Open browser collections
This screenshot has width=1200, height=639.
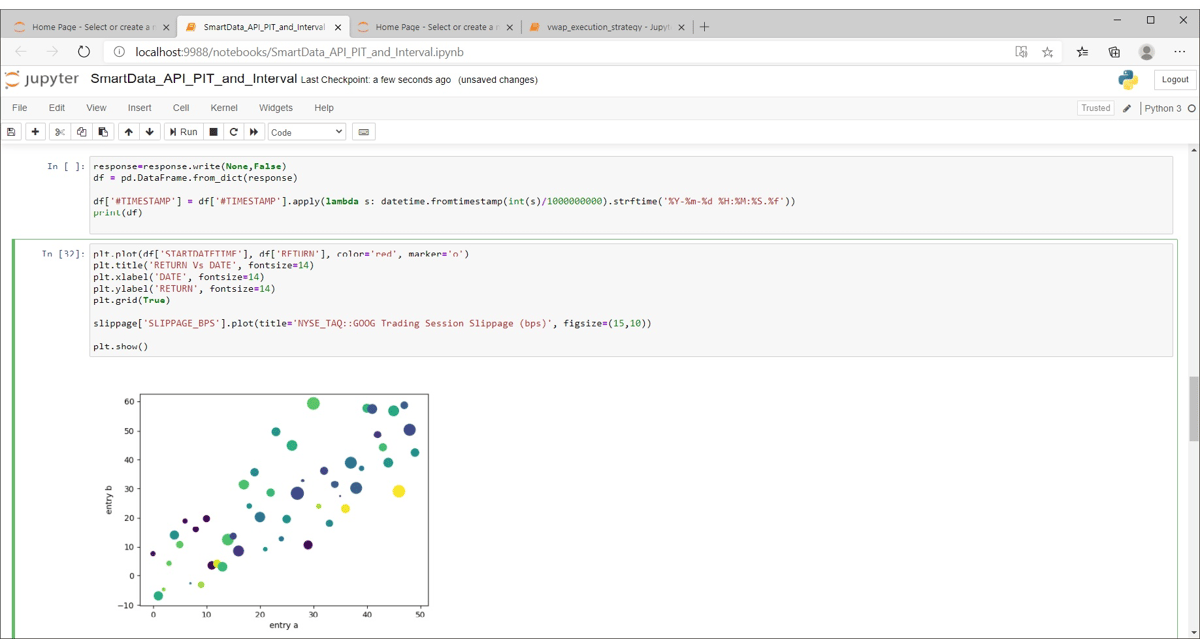pyautogui.click(x=1114, y=52)
